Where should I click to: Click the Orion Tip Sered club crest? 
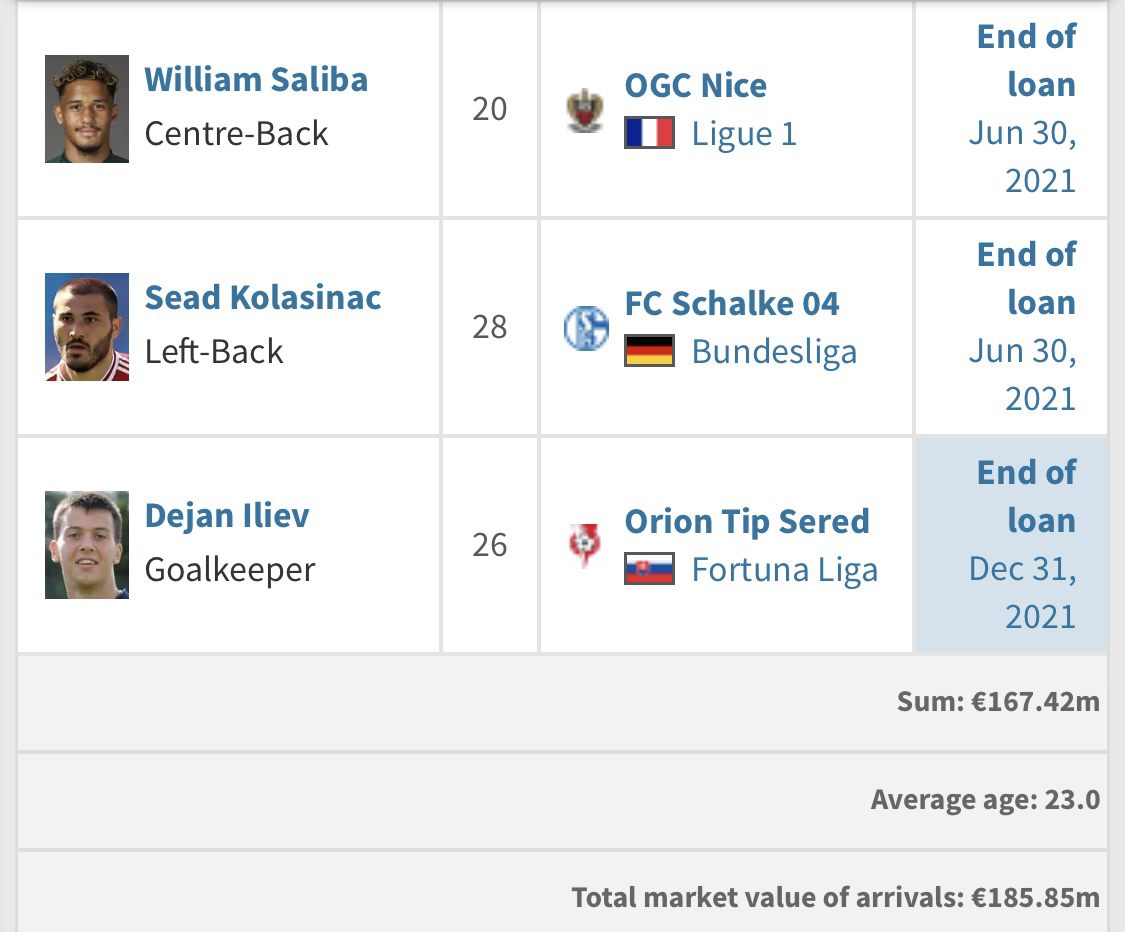click(x=585, y=545)
